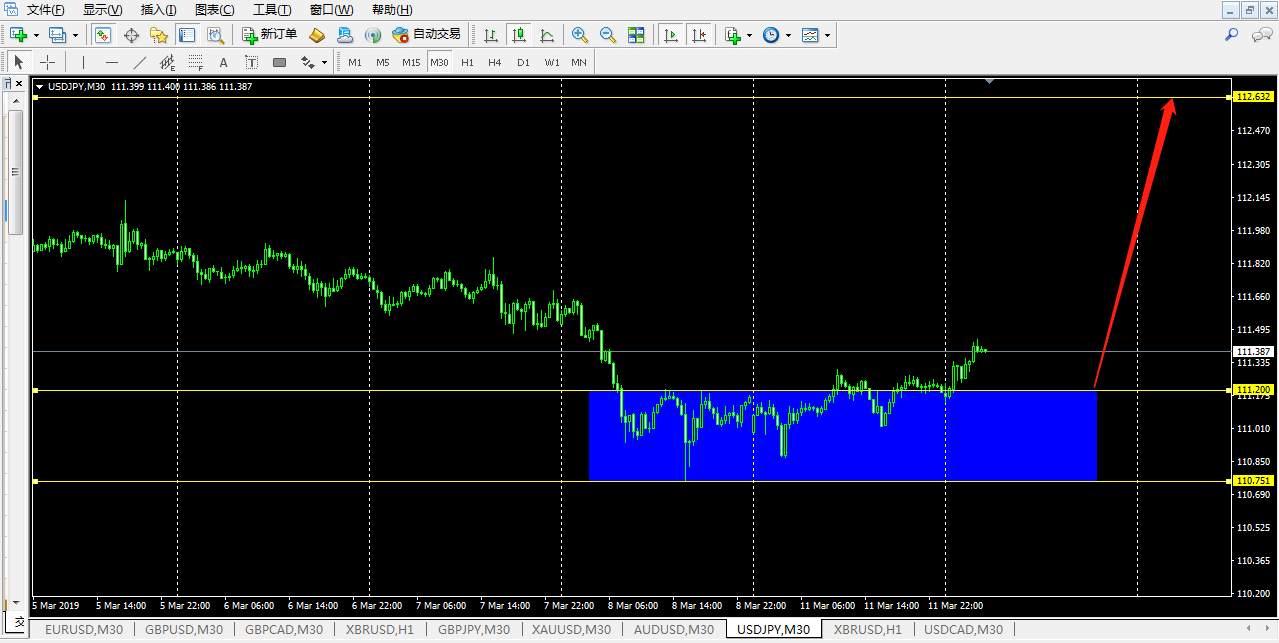Click the search magnifier icon
The width and height of the screenshot is (1279, 643).
1232,35
